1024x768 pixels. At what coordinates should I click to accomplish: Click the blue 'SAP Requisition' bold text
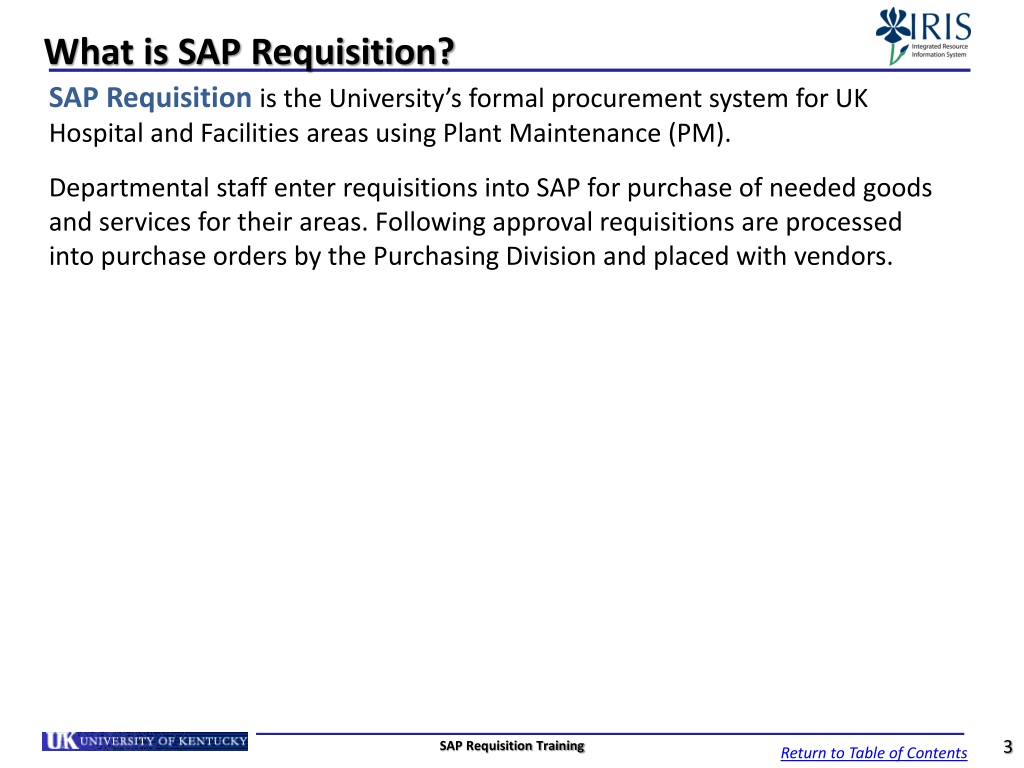coord(150,98)
